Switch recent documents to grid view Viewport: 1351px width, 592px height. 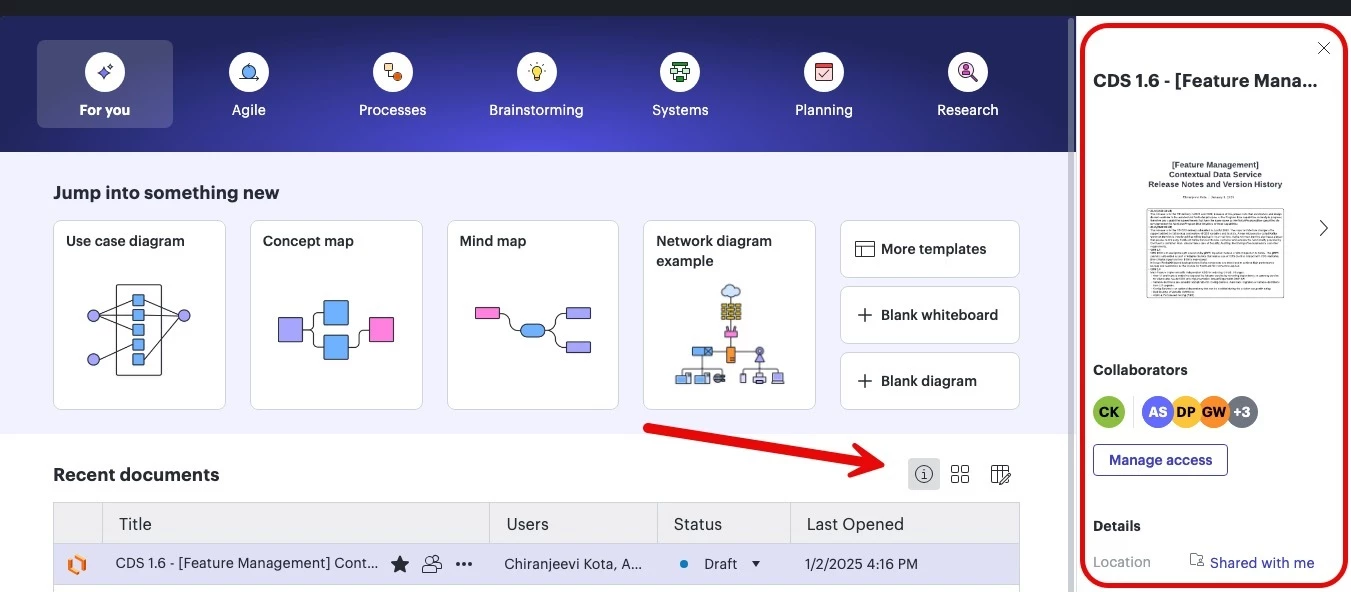960,474
